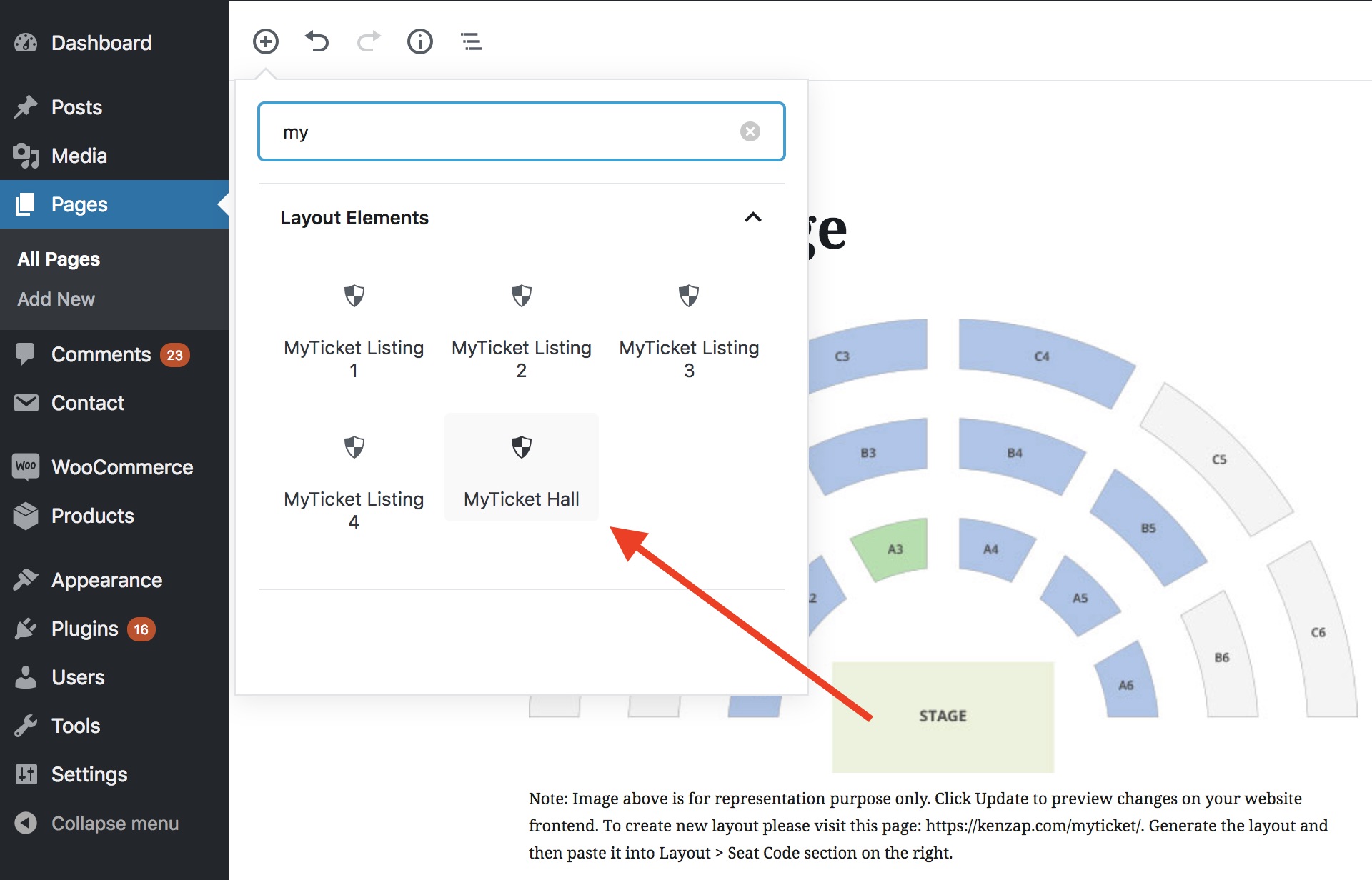This screenshot has width=1372, height=880.
Task: Open All Pages
Action: 58,259
